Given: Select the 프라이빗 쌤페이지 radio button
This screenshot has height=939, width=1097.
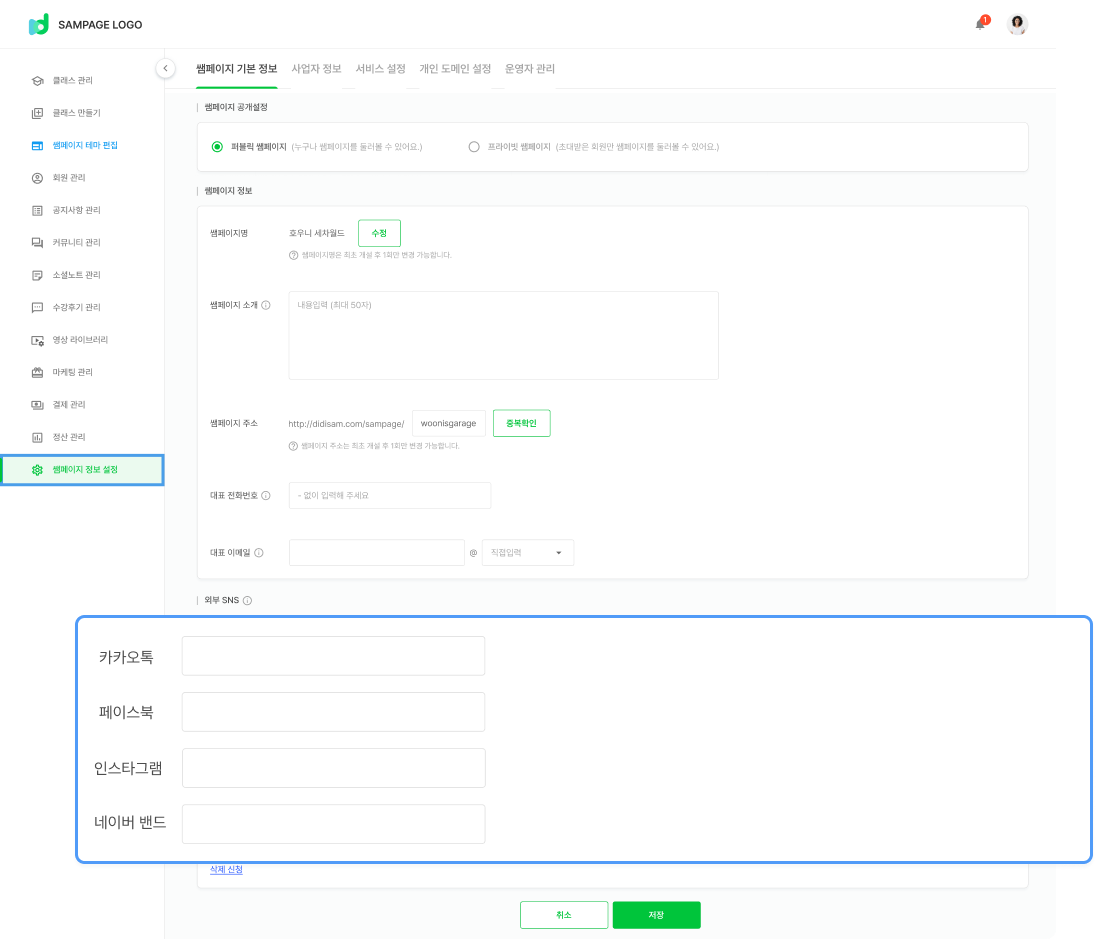Looking at the screenshot, I should 474,147.
